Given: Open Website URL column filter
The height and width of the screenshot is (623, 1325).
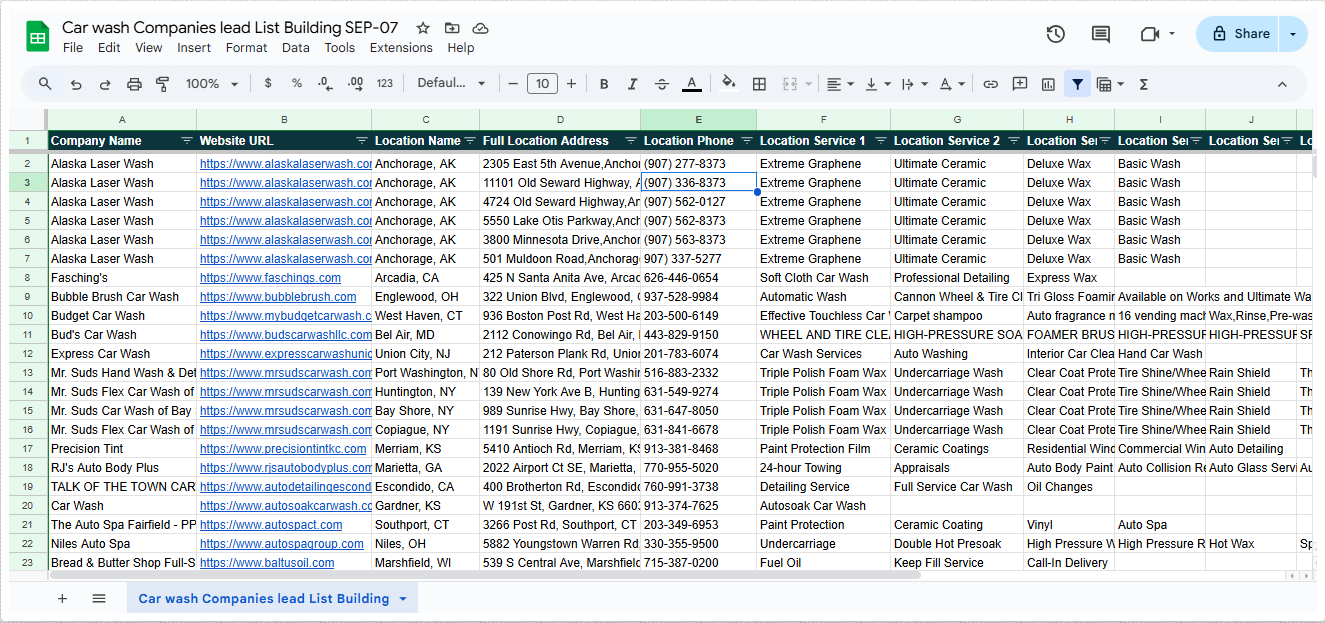Looking at the screenshot, I should click(x=362, y=141).
